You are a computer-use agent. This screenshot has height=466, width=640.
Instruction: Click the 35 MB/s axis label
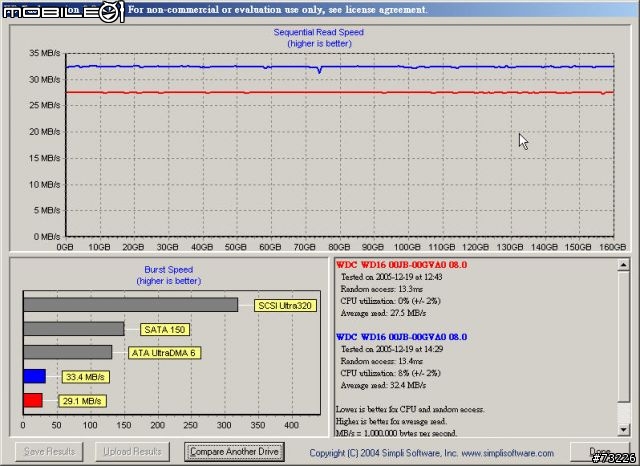[x=44, y=53]
